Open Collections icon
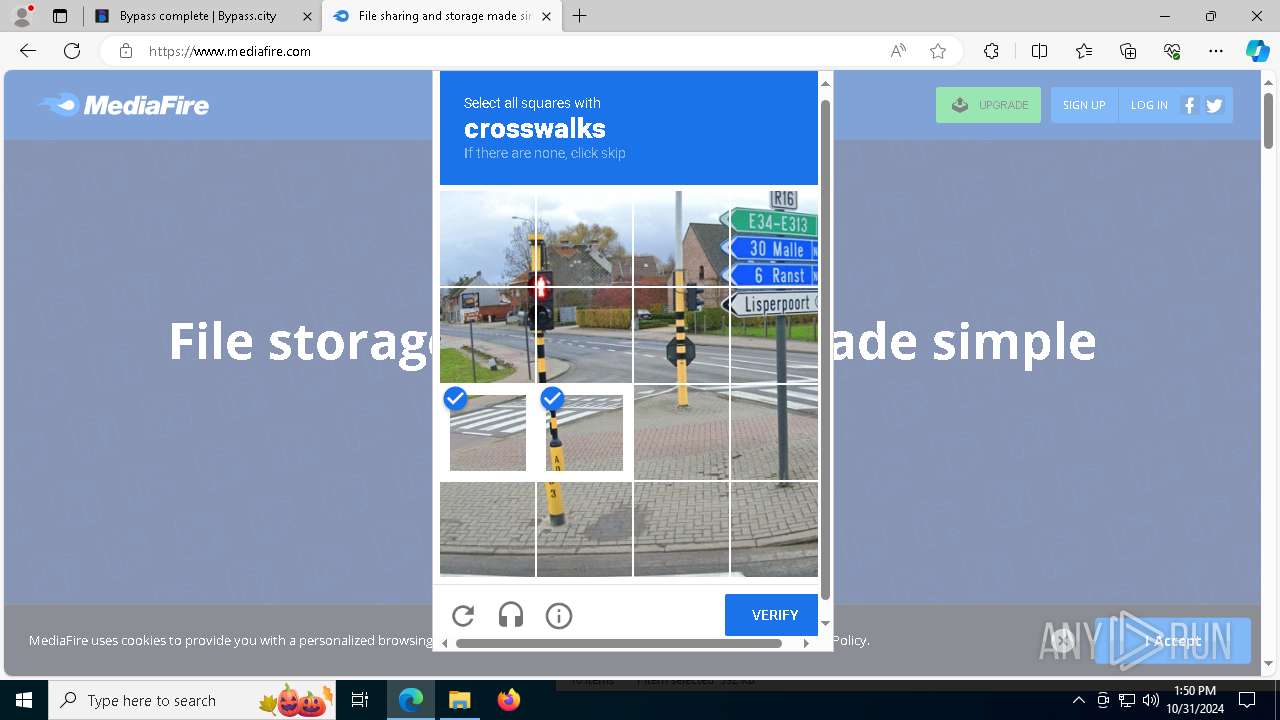The height and width of the screenshot is (720, 1280). 1128,51
